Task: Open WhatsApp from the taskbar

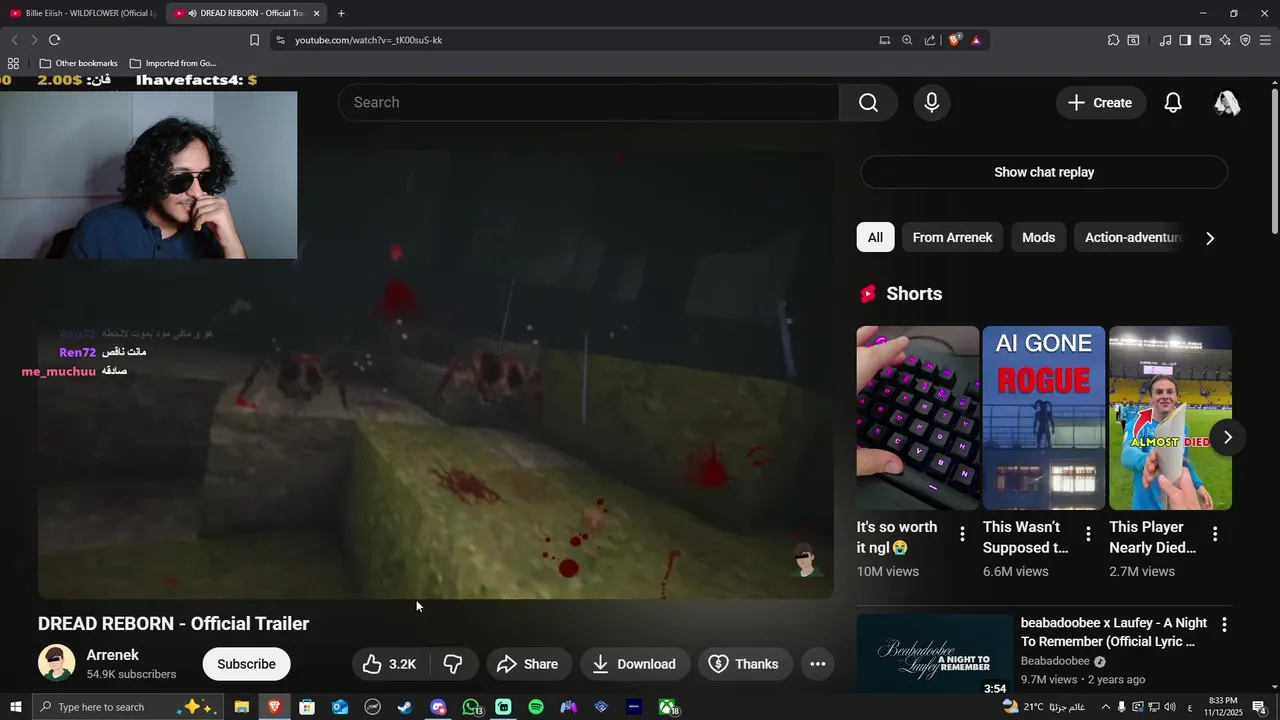Action: pos(471,707)
